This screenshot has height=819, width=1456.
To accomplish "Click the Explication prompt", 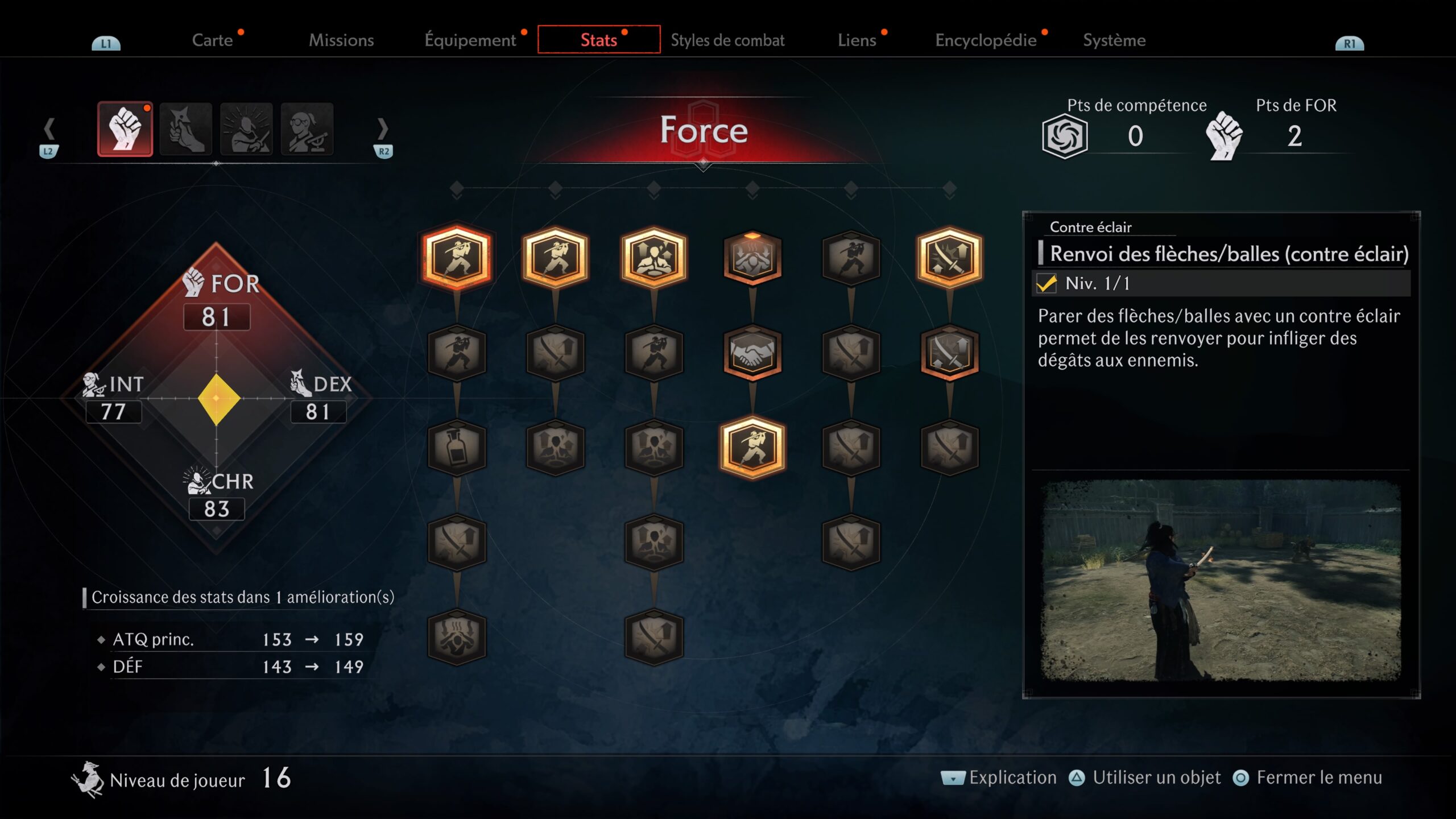I will click(999, 777).
